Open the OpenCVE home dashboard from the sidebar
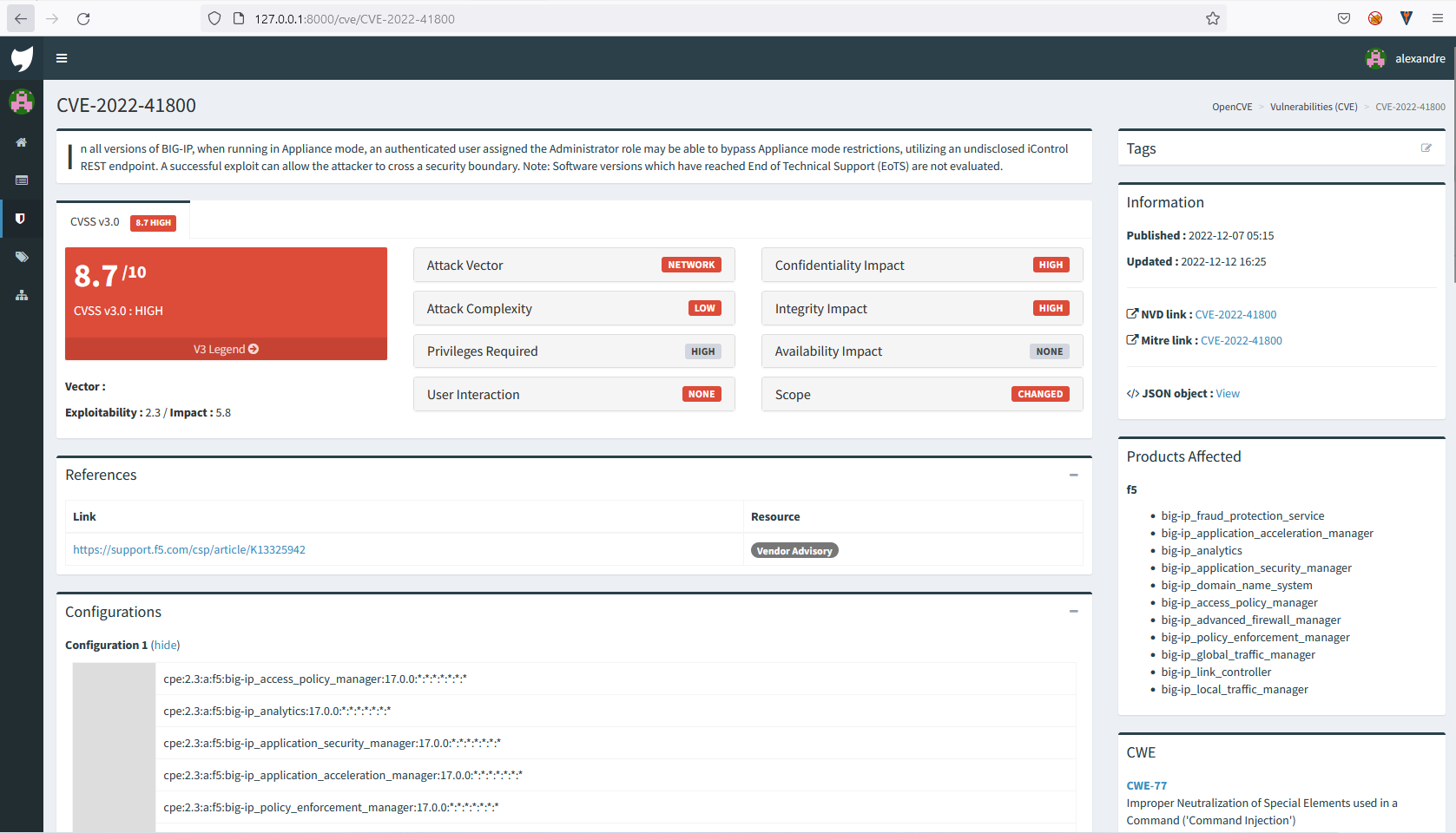Viewport: 1456px width, 833px height. [21, 142]
